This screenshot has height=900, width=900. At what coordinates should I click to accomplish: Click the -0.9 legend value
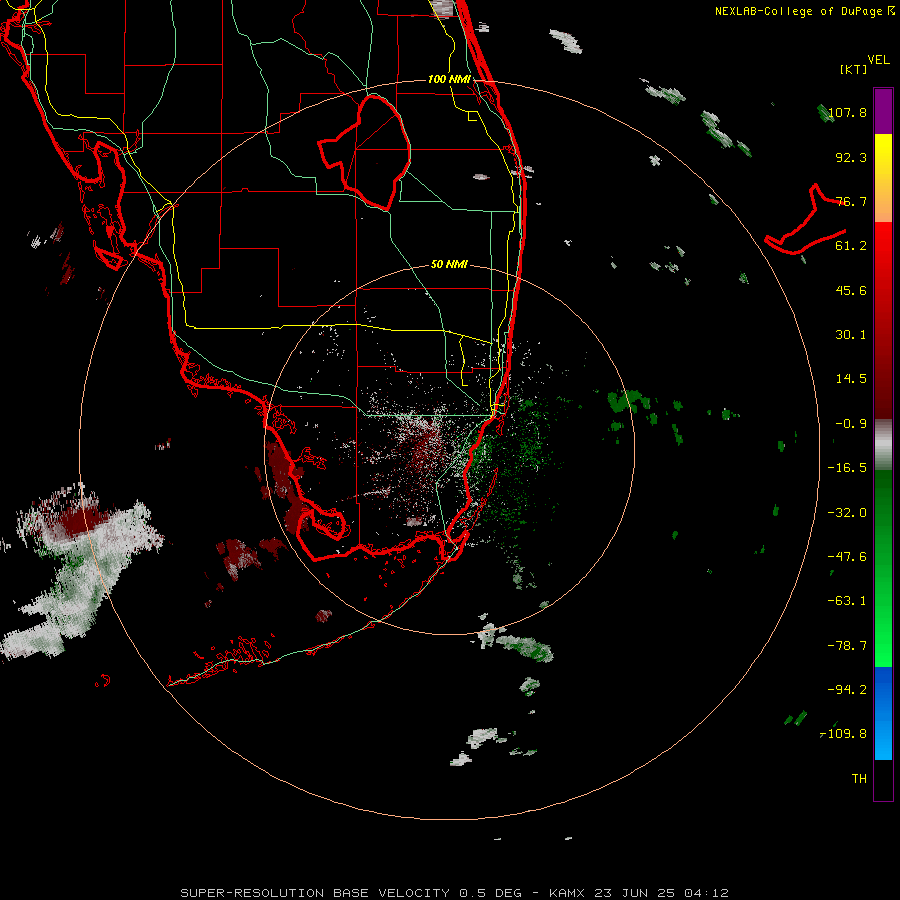click(x=851, y=424)
